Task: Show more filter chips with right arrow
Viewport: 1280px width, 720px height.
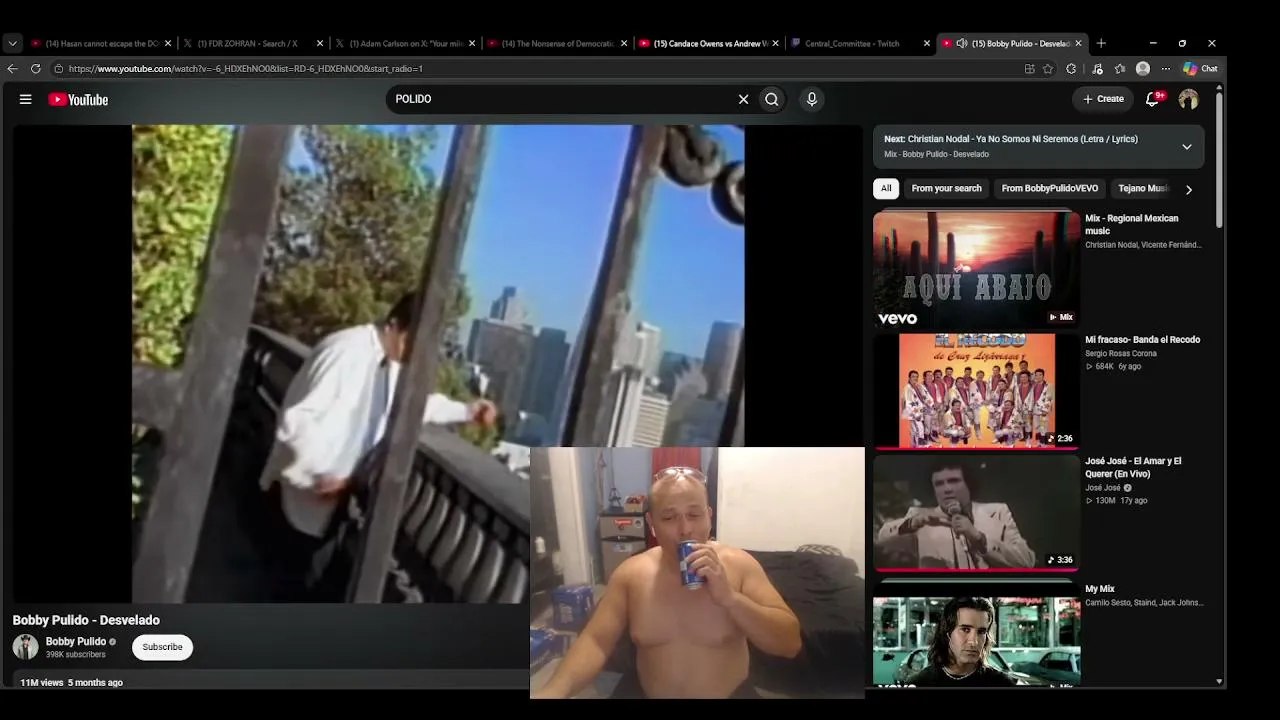Action: coord(1189,189)
